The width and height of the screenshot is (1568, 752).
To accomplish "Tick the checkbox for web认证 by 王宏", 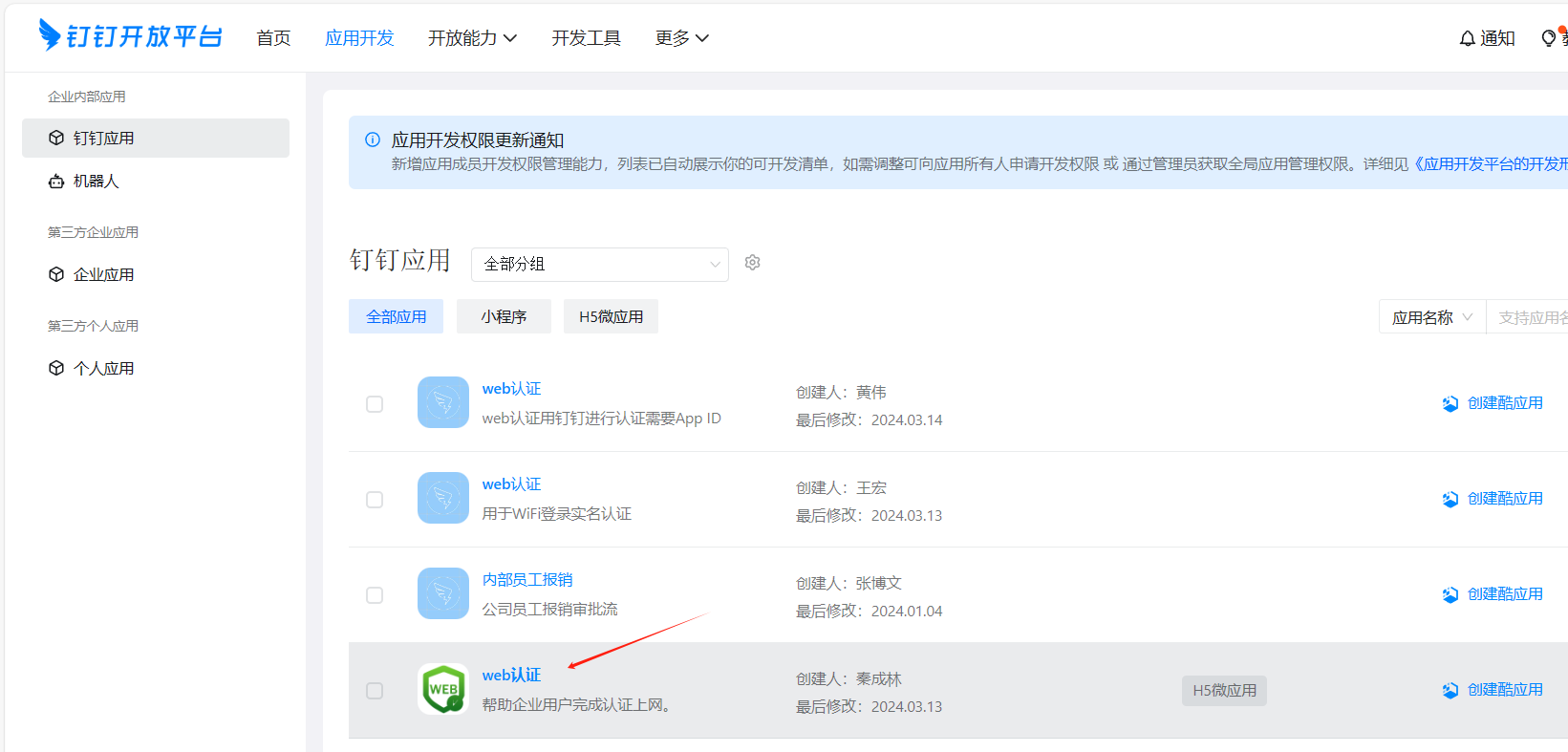I will pos(375,500).
